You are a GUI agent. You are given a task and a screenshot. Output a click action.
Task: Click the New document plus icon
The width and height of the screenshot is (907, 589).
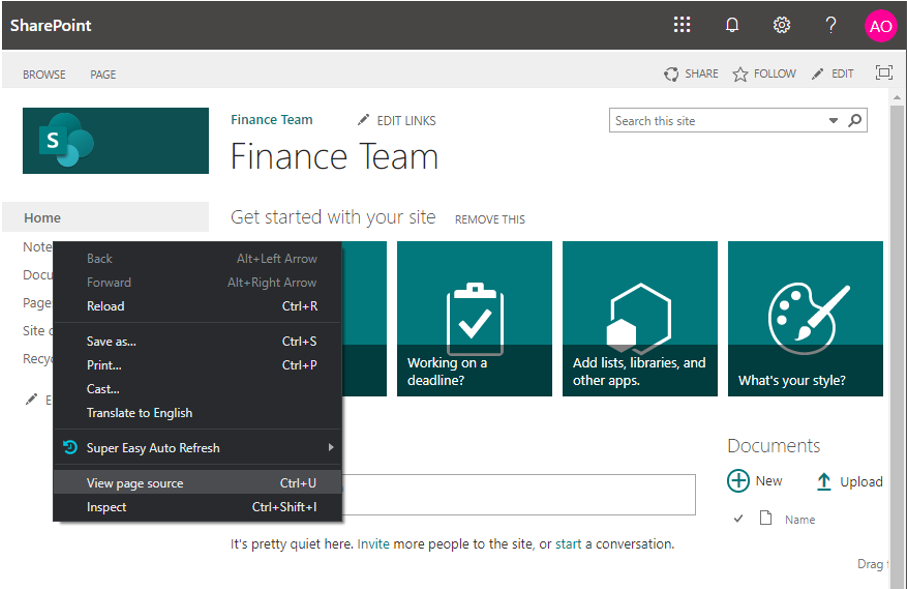tap(738, 481)
